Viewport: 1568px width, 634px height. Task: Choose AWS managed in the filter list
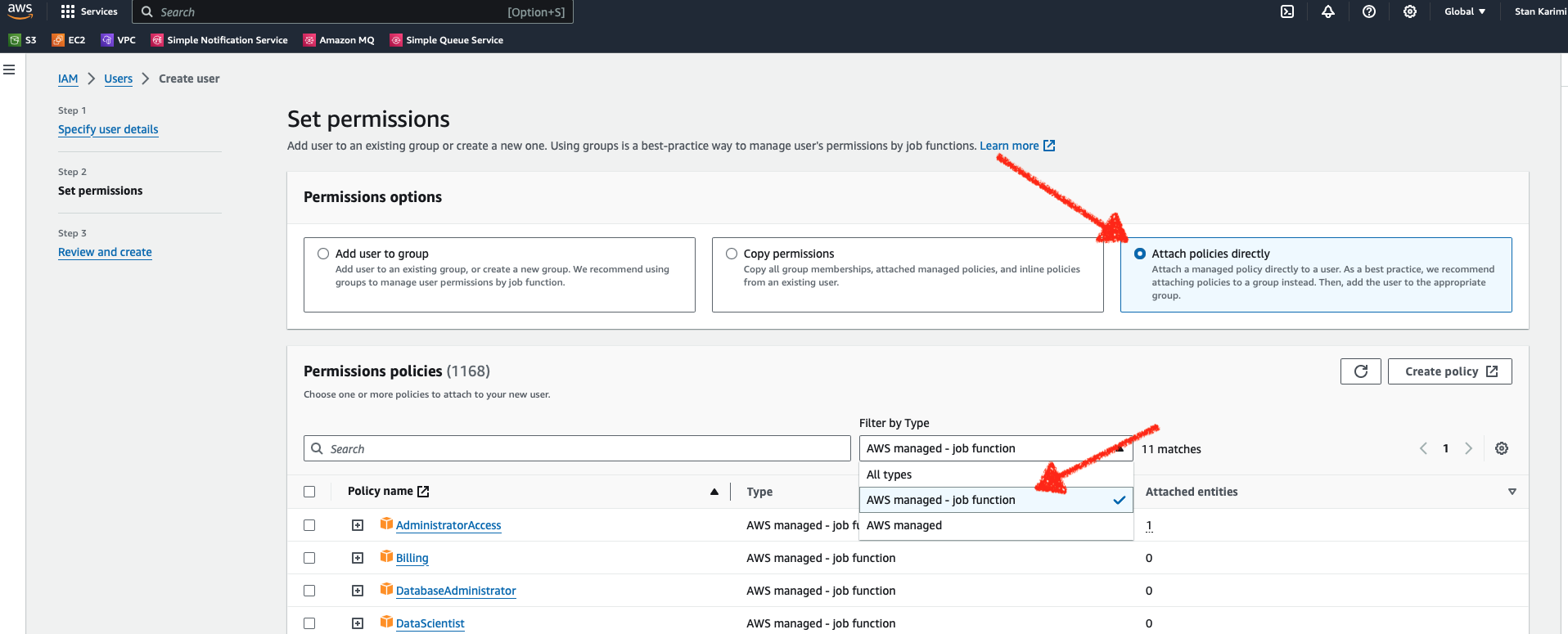[996, 525]
